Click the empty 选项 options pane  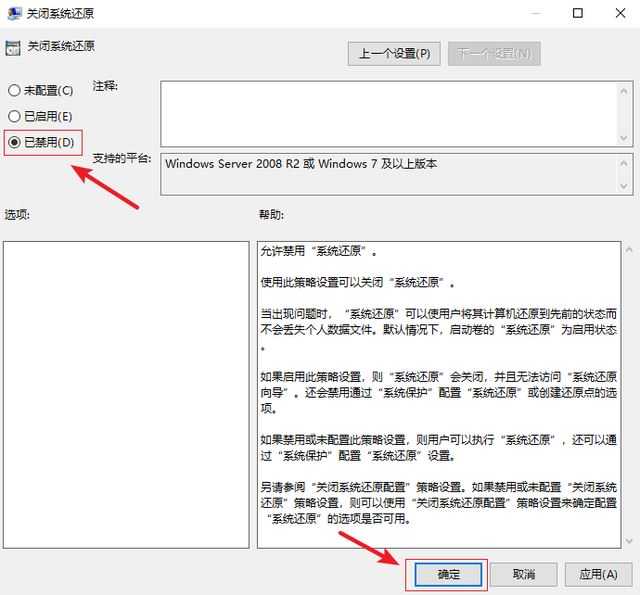(126, 395)
